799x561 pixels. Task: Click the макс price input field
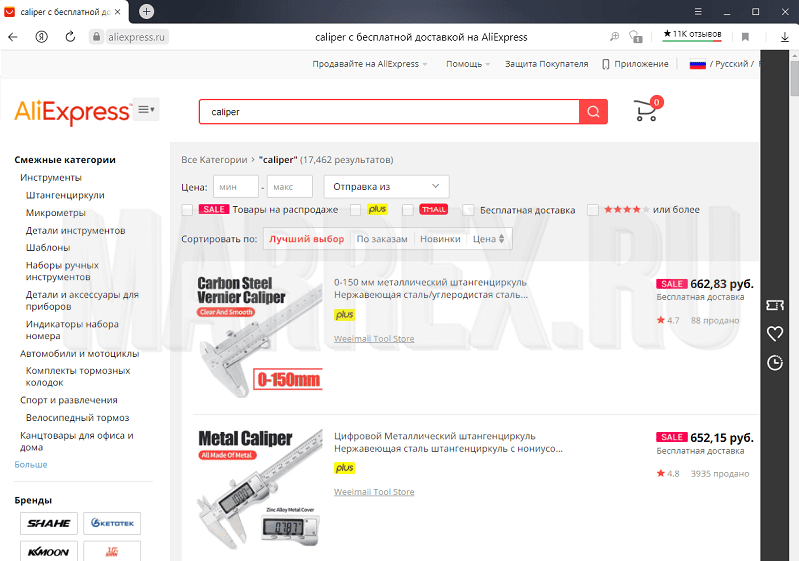[x=289, y=186]
